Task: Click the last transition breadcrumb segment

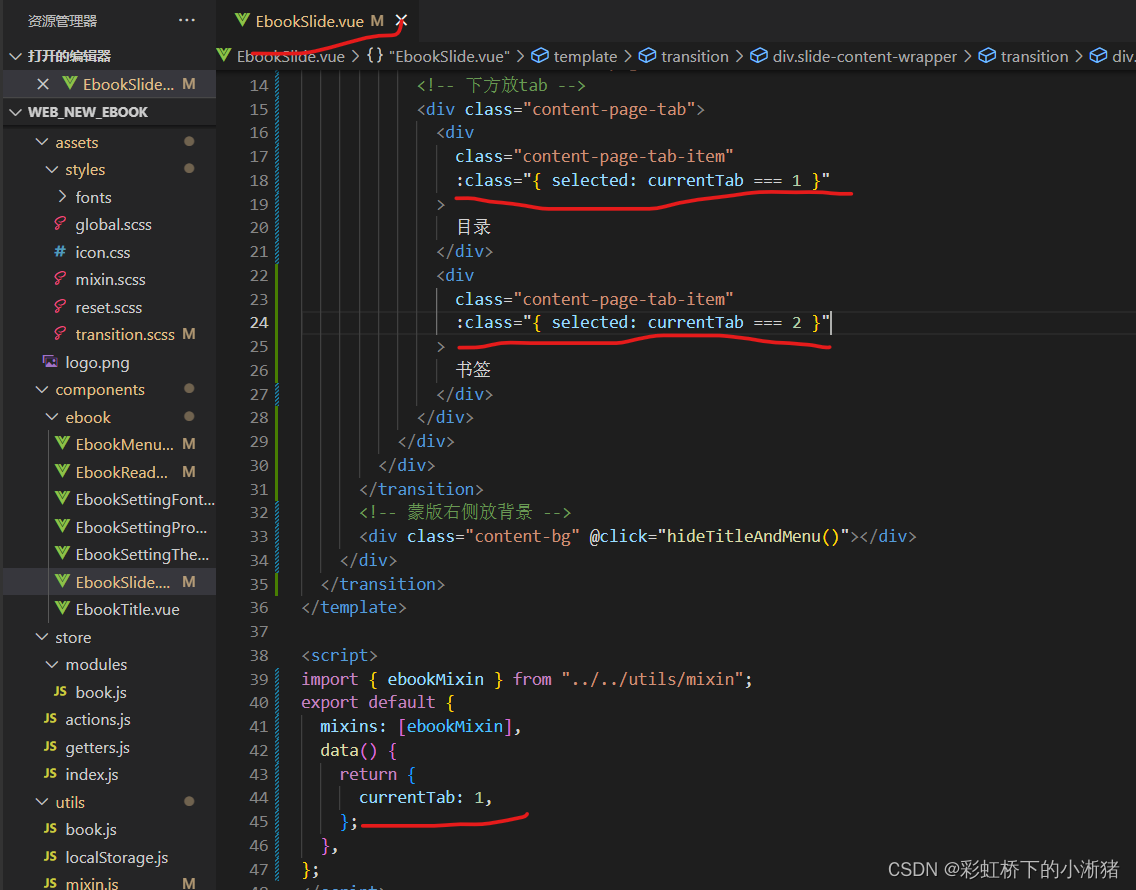Action: [1024, 57]
